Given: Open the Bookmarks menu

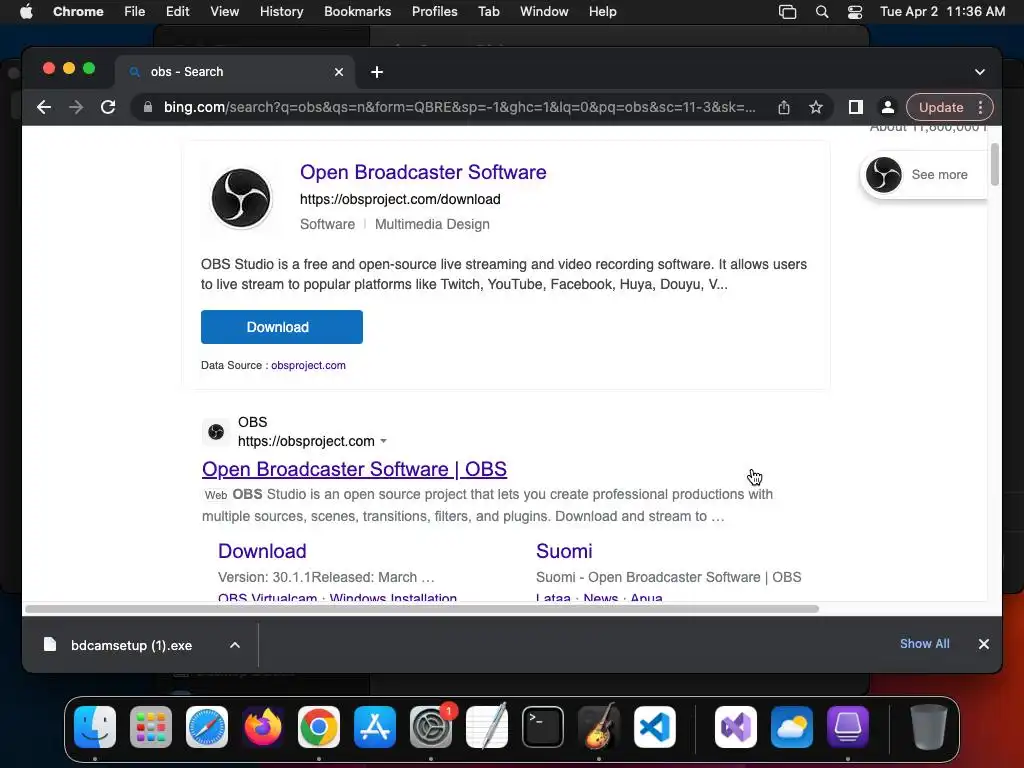Looking at the screenshot, I should point(357,12).
